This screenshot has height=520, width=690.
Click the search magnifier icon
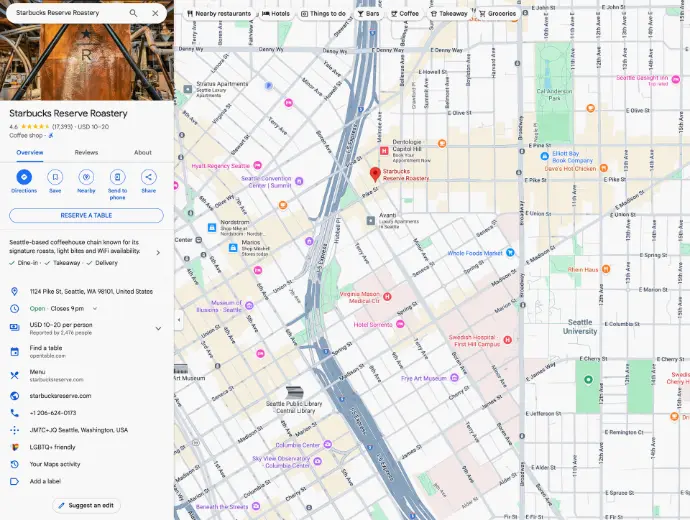pyautogui.click(x=133, y=13)
